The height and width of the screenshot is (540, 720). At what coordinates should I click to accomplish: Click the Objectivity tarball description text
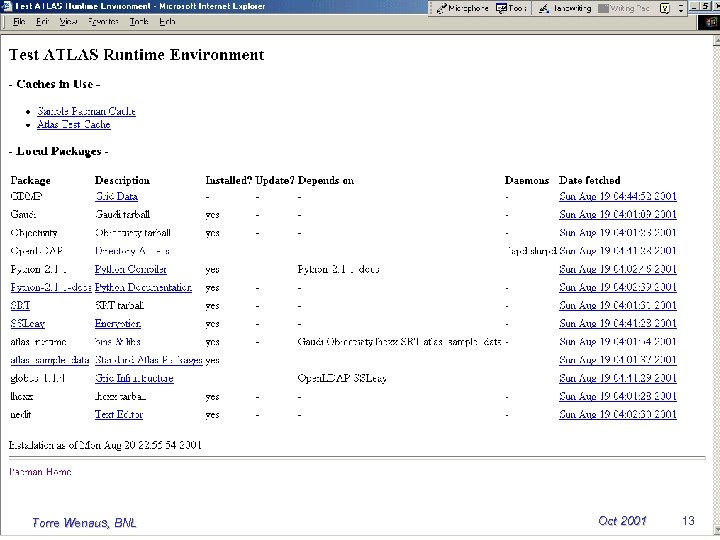point(133,233)
